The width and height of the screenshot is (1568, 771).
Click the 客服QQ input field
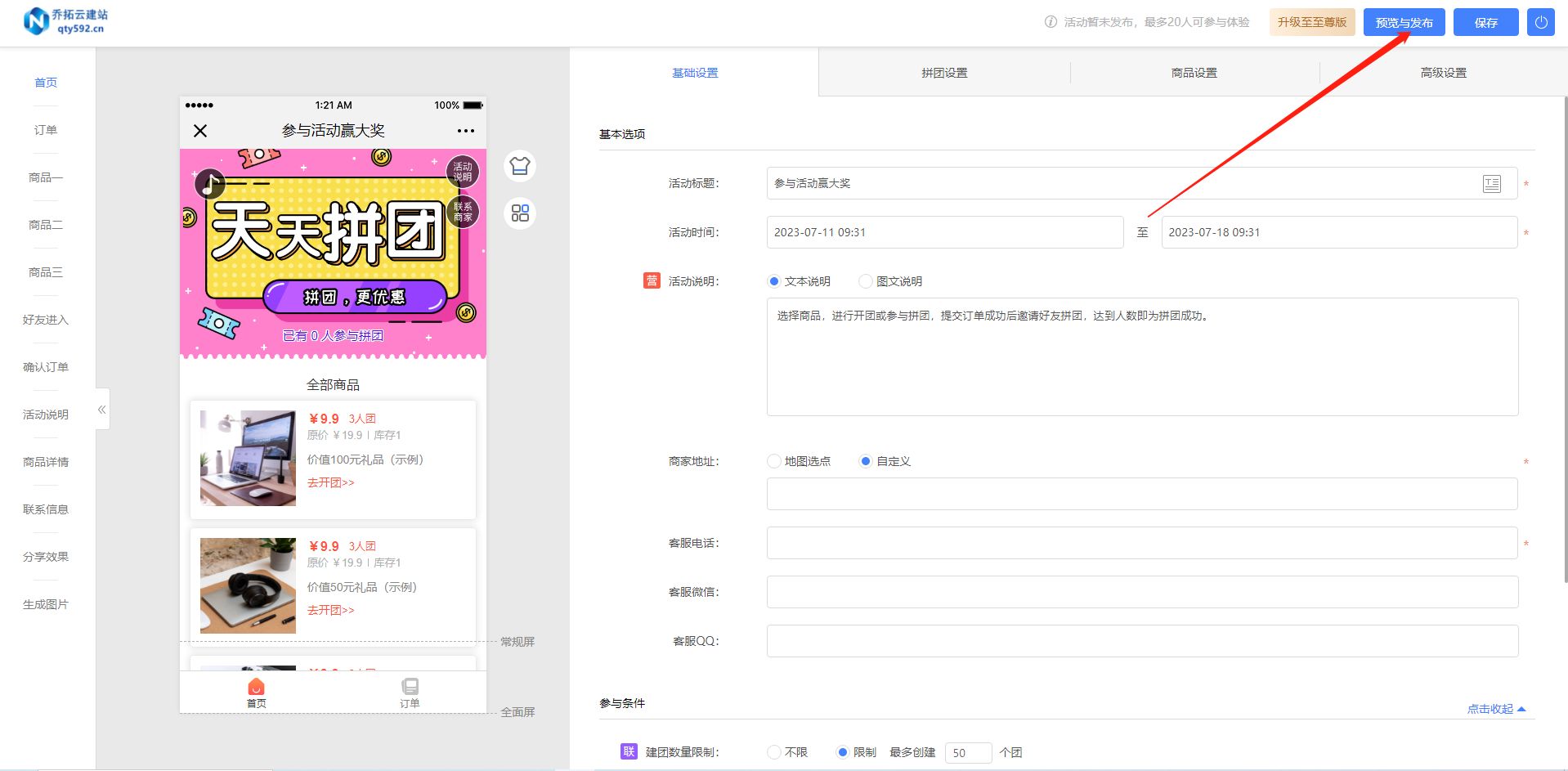[1142, 641]
